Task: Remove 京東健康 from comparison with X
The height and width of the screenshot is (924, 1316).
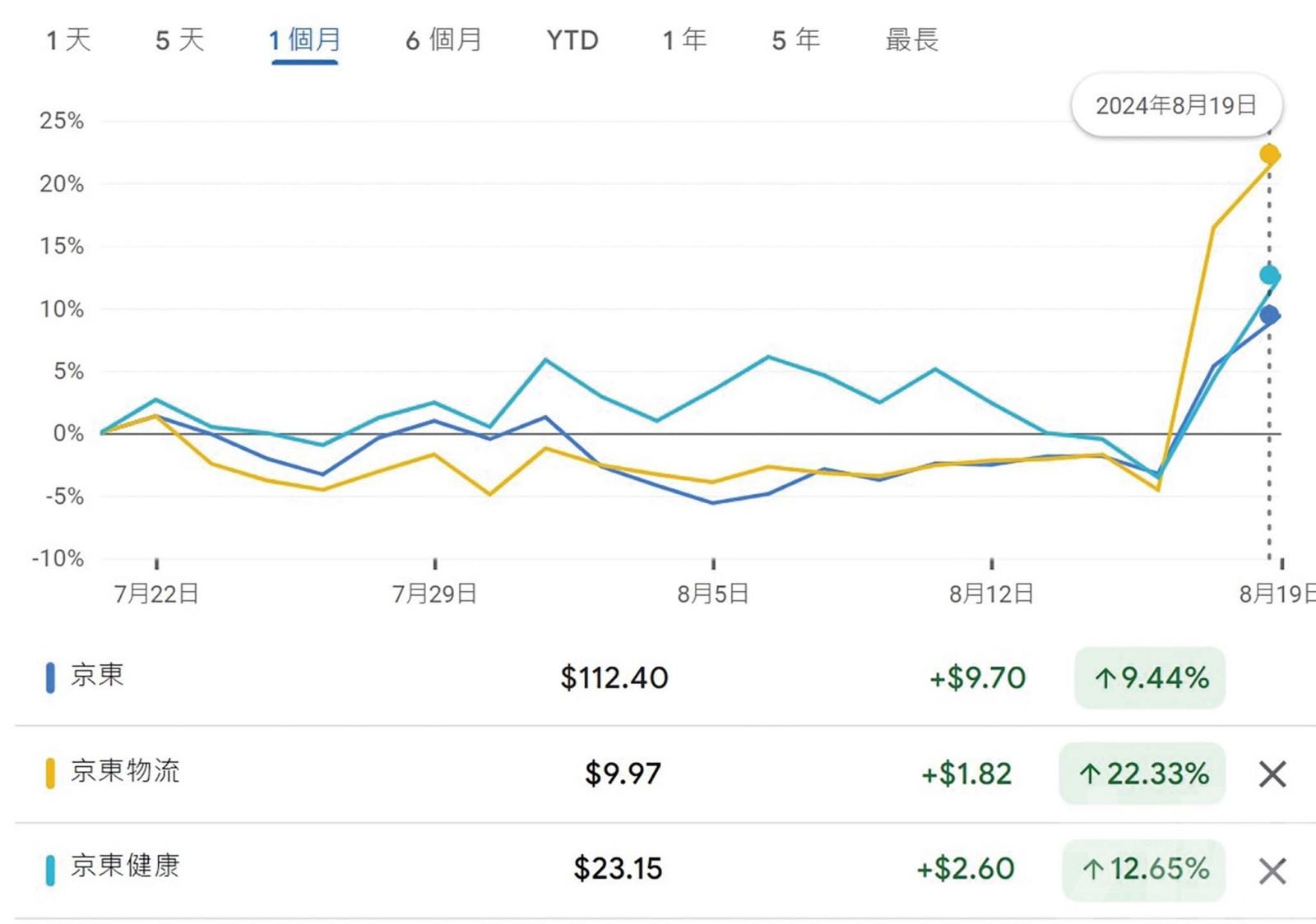Action: tap(1272, 871)
